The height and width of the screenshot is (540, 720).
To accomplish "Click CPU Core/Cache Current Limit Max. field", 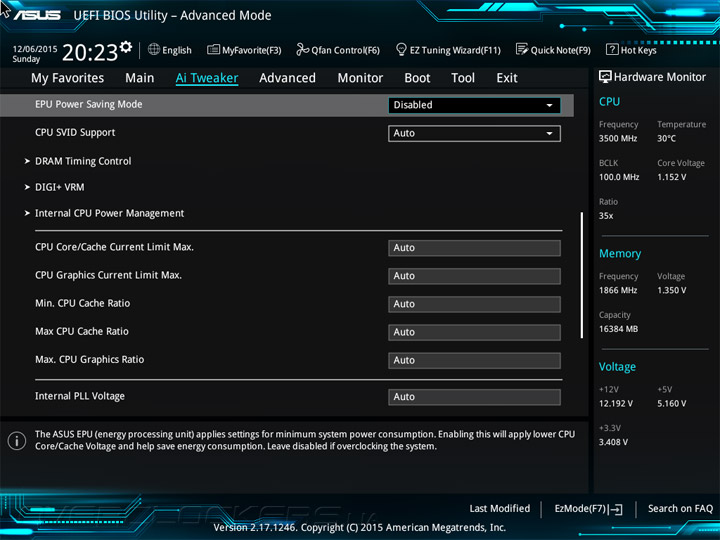I will point(474,248).
